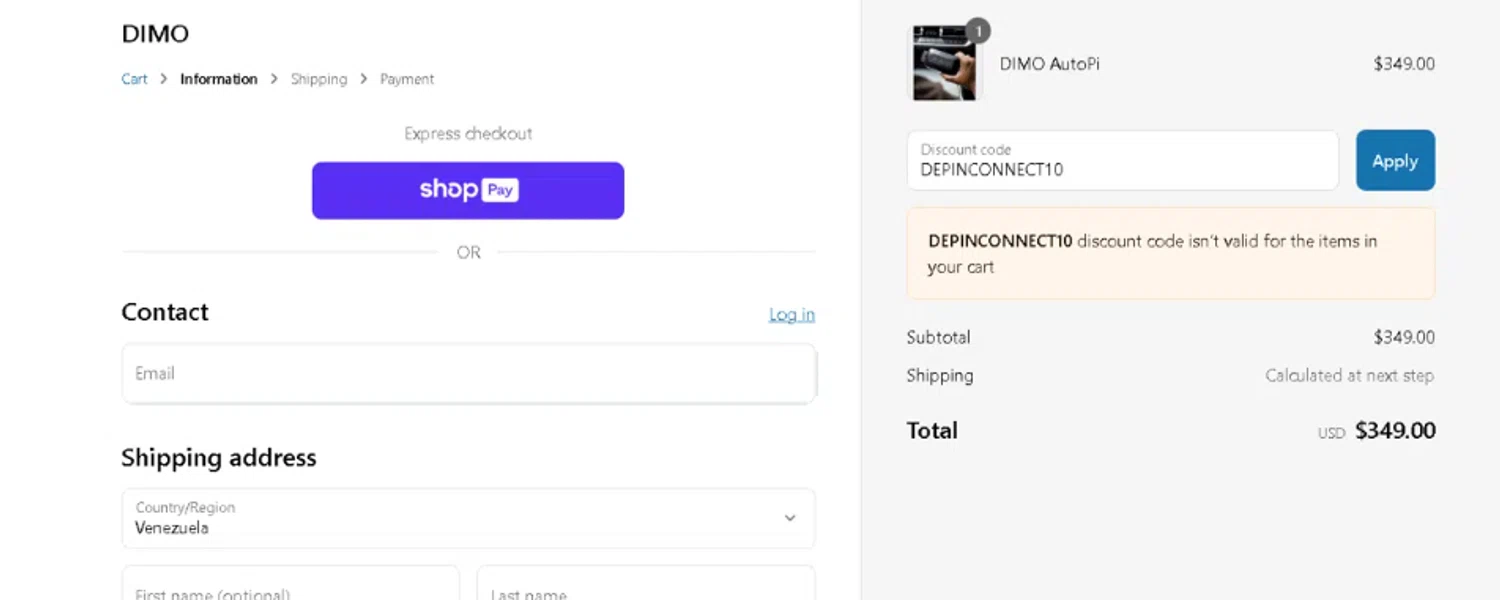Click the chevron after Shipping breadcrumb
Image resolution: width=1500 pixels, height=600 pixels.
(363, 79)
